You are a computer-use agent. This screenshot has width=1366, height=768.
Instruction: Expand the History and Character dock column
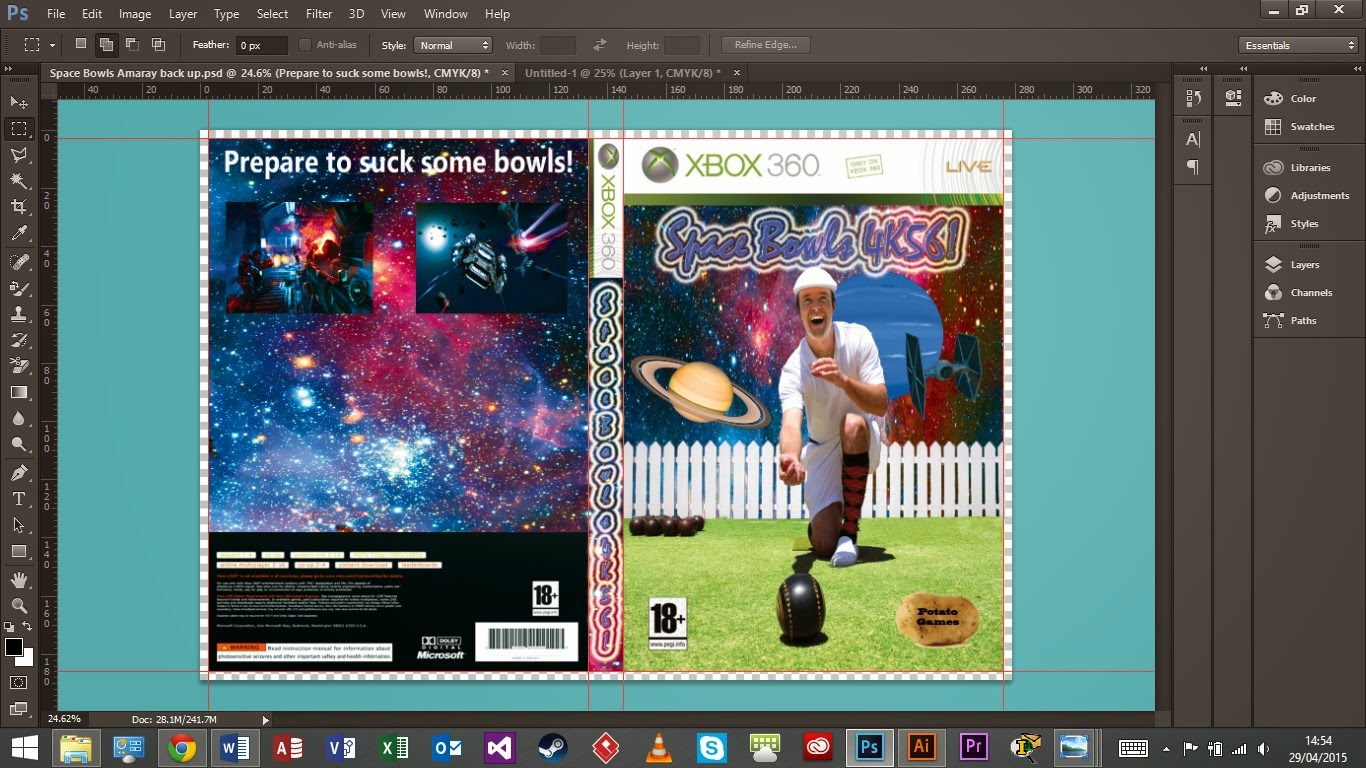(x=1204, y=69)
